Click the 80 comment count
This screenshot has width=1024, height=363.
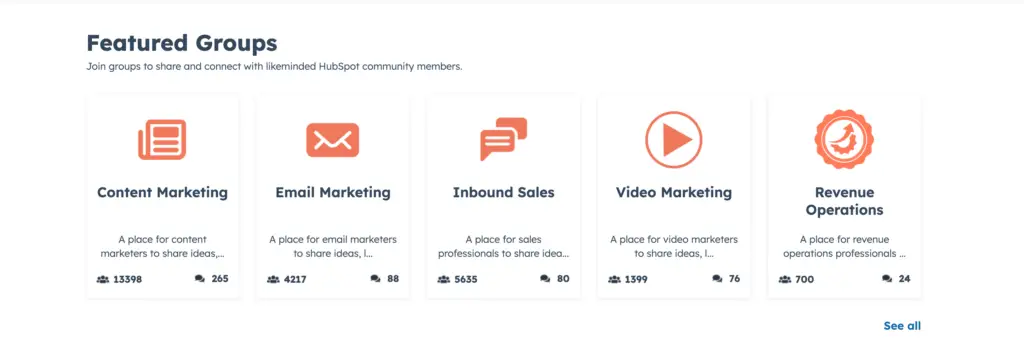(x=563, y=279)
